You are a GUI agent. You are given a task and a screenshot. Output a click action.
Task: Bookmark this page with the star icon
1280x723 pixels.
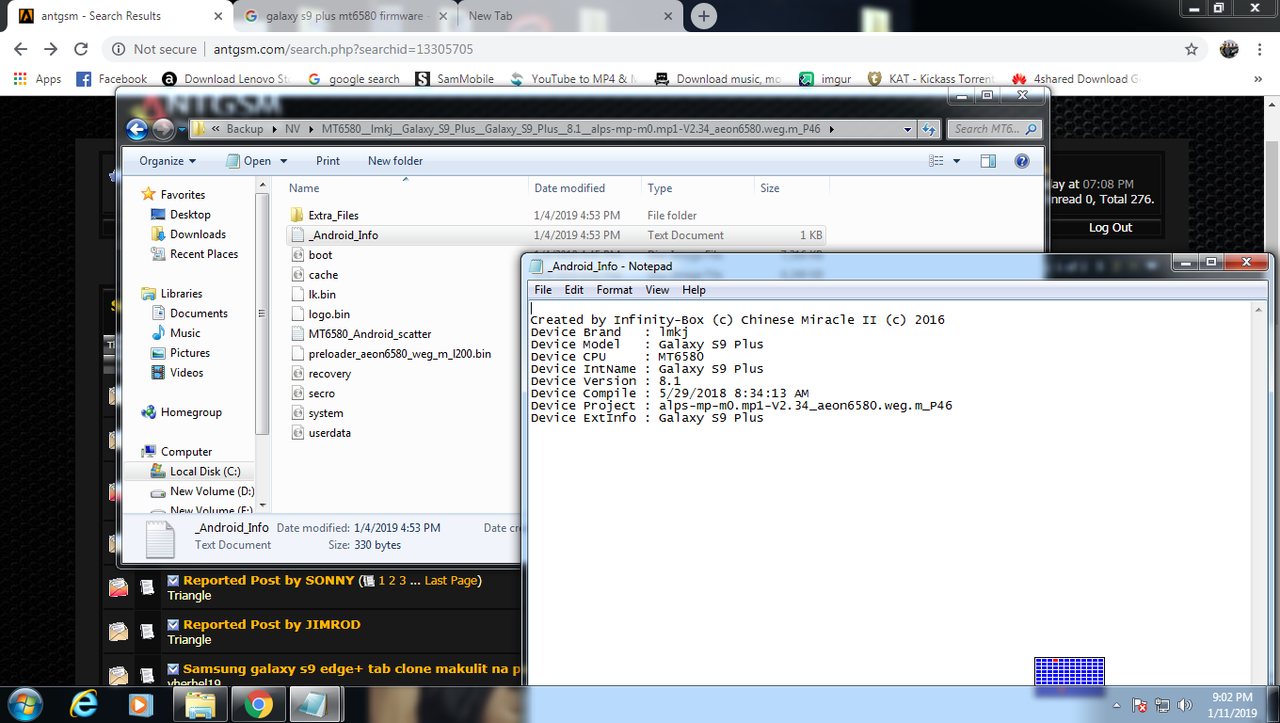[1191, 49]
